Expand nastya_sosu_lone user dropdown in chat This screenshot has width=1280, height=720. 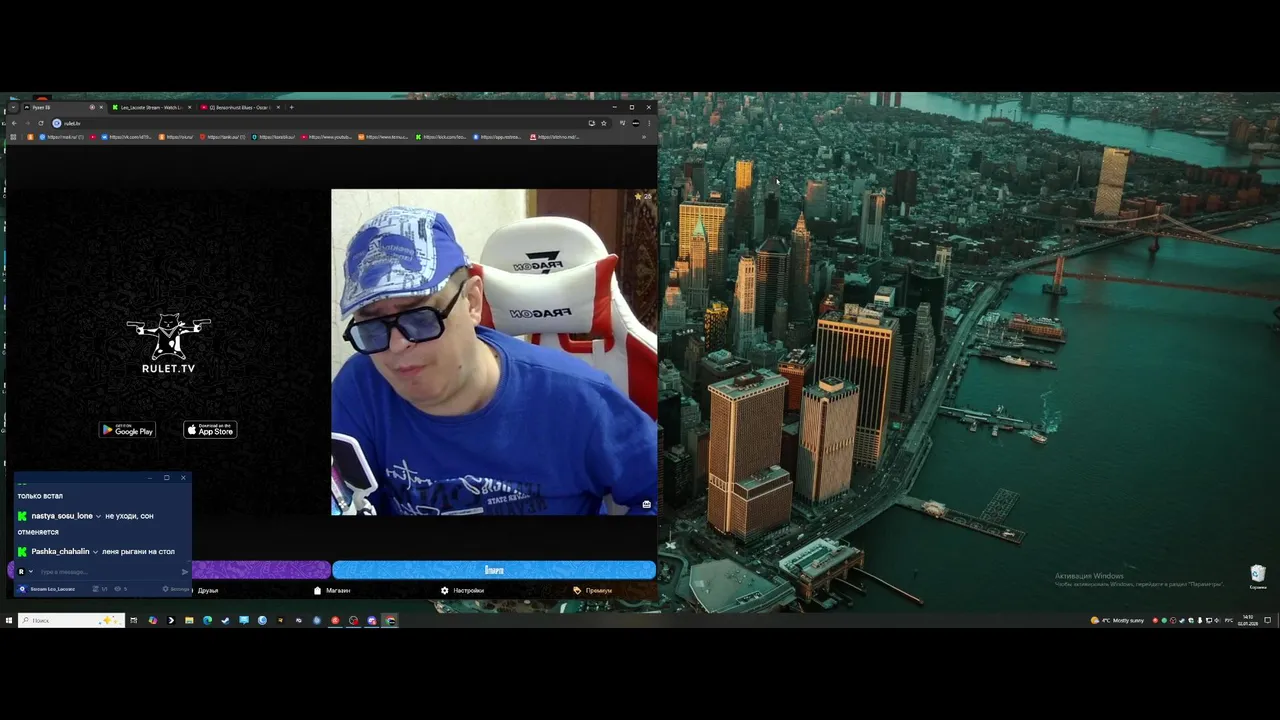[98, 516]
